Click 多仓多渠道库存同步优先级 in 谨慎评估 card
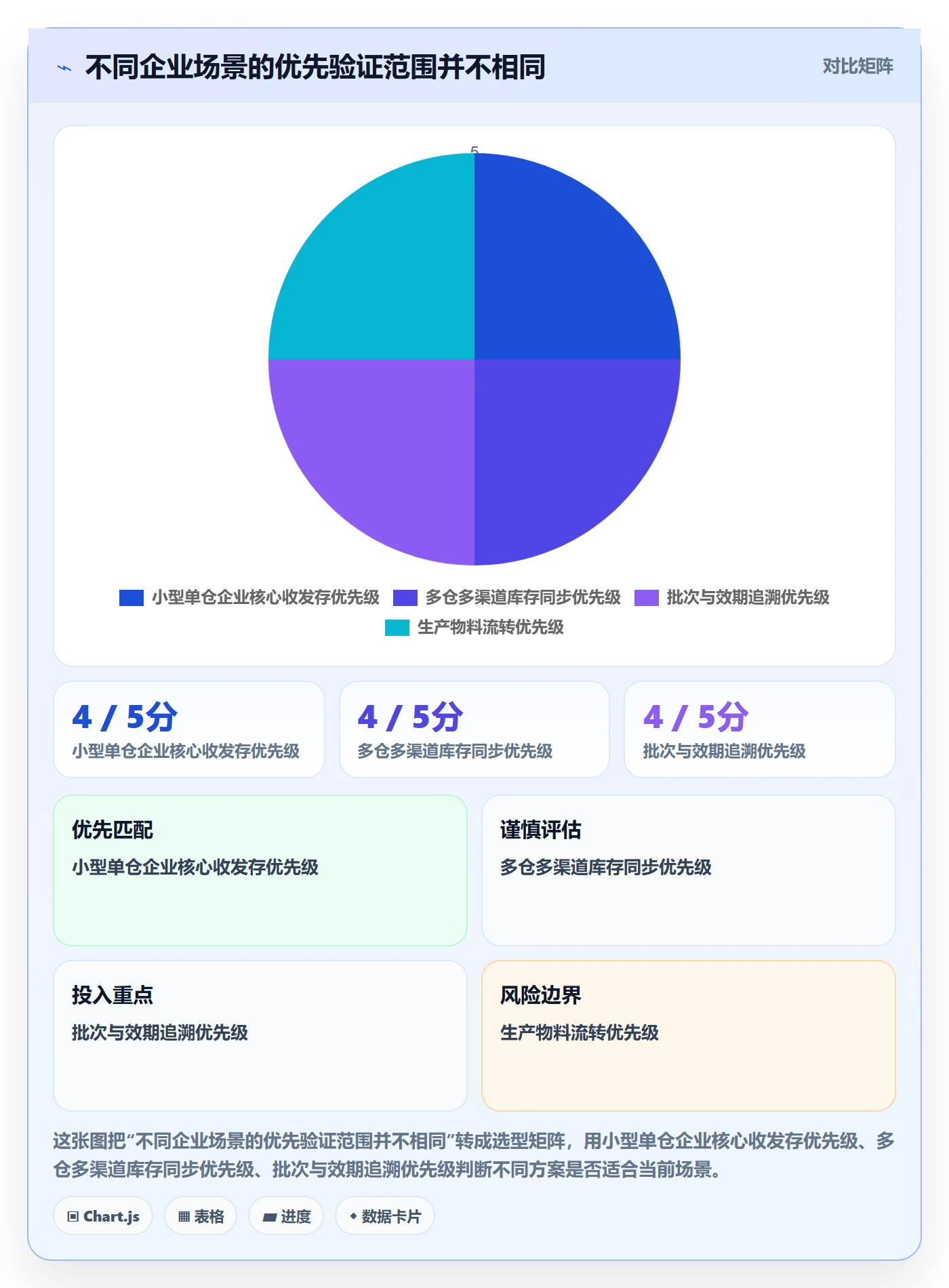The image size is (949, 1288). (x=606, y=867)
